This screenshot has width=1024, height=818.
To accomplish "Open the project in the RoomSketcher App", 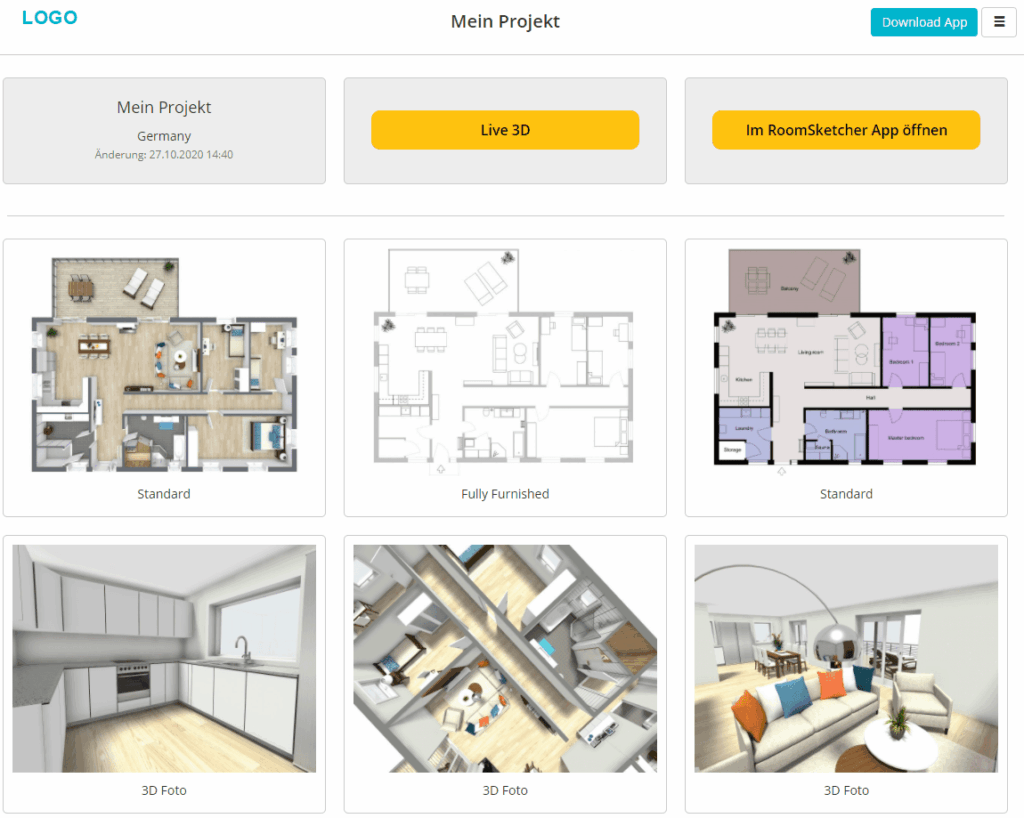I will click(x=845, y=130).
